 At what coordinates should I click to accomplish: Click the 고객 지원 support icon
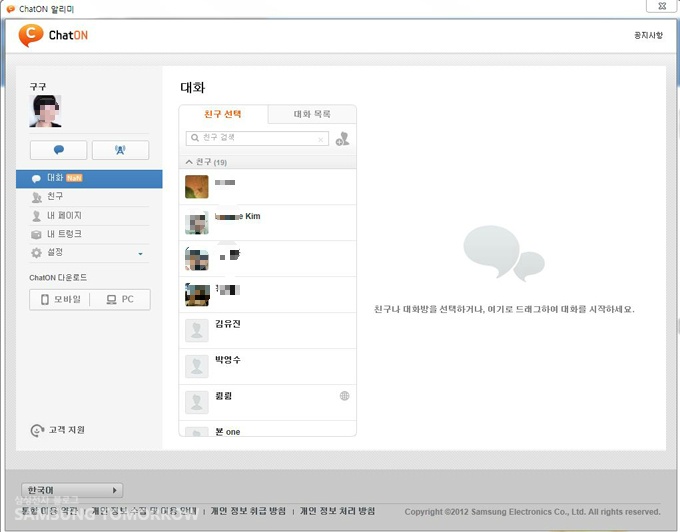[37, 431]
